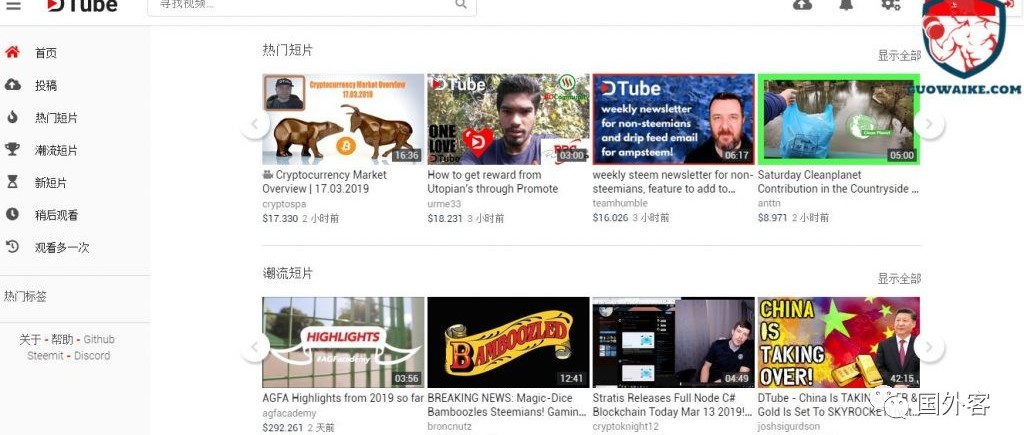Open channel urme33

[443, 204]
